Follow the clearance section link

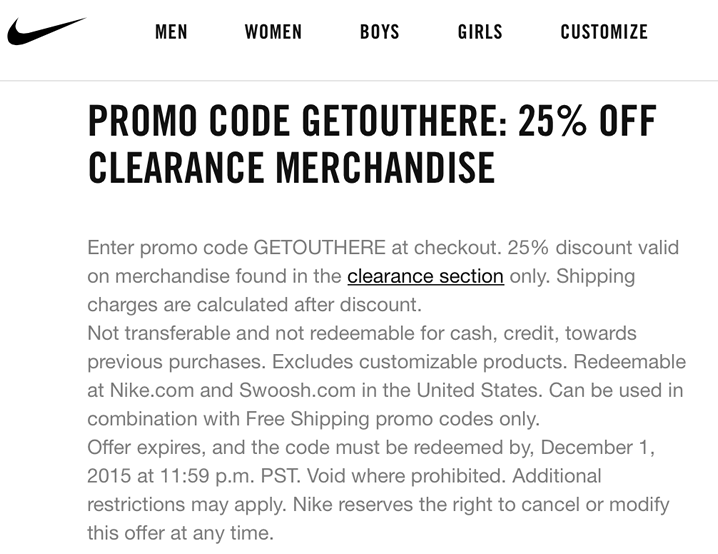tap(425, 276)
